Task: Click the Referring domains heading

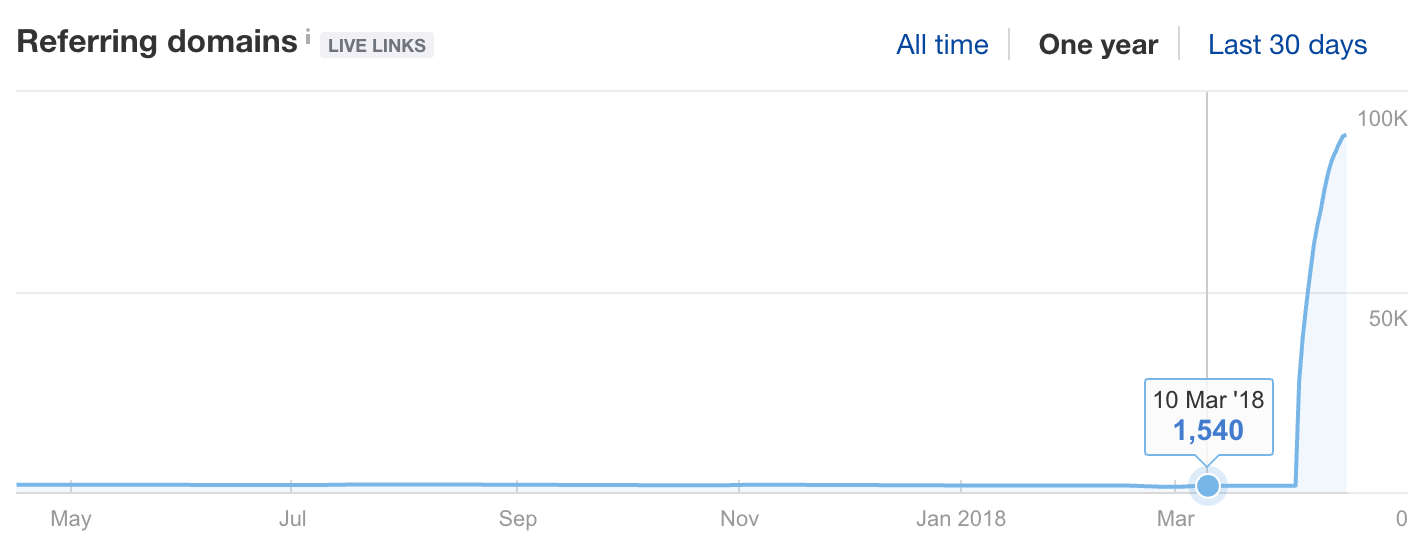Action: tap(157, 41)
